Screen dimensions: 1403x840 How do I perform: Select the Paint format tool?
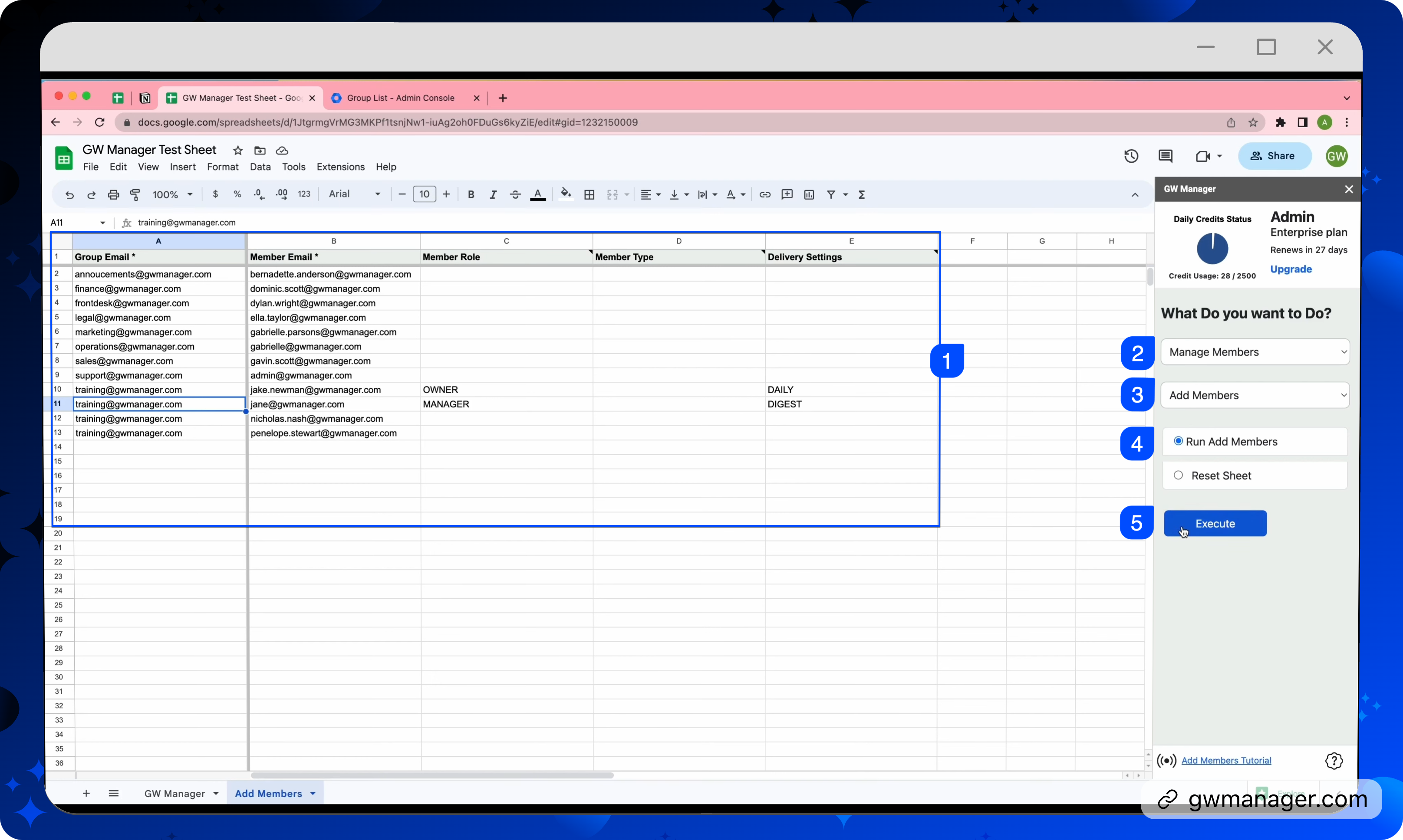coord(135,194)
